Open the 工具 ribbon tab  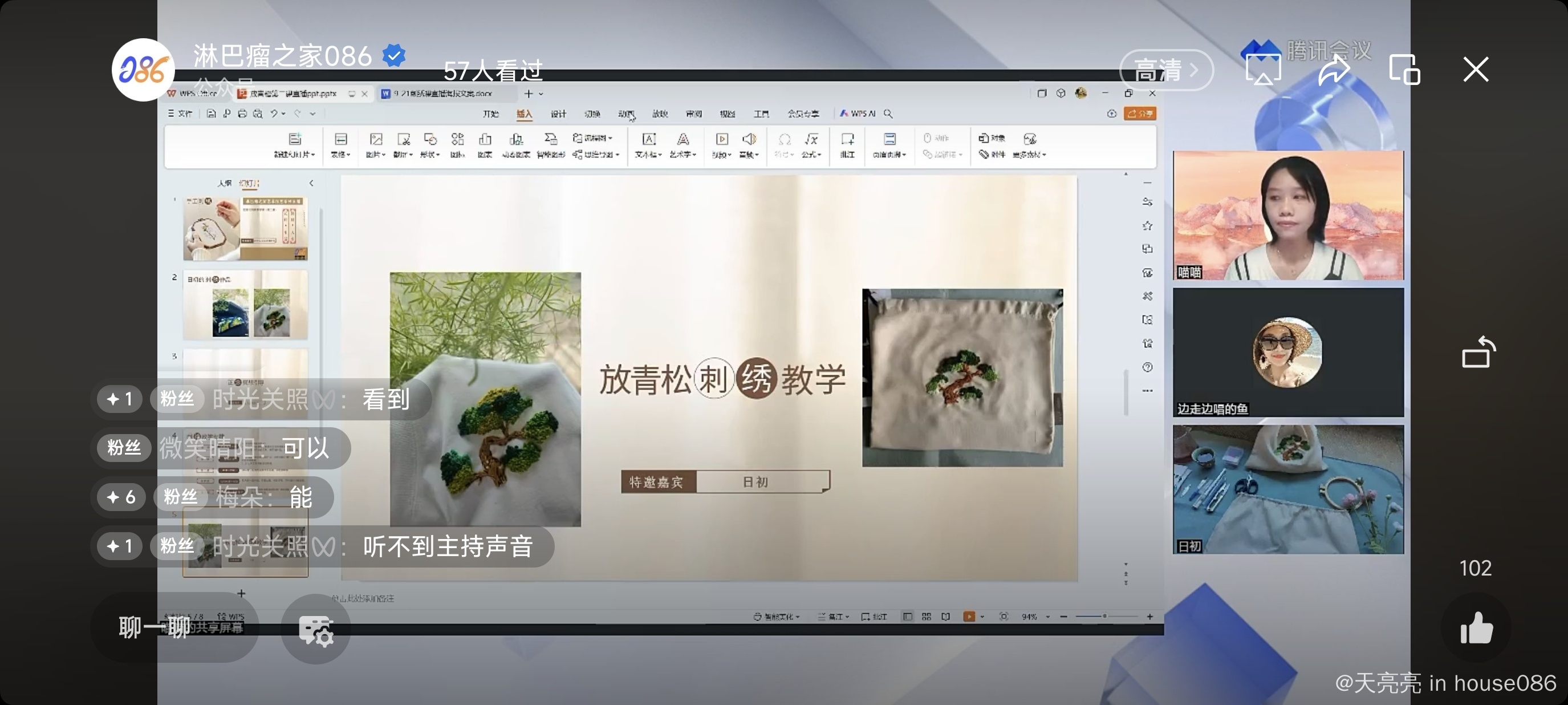(x=761, y=114)
